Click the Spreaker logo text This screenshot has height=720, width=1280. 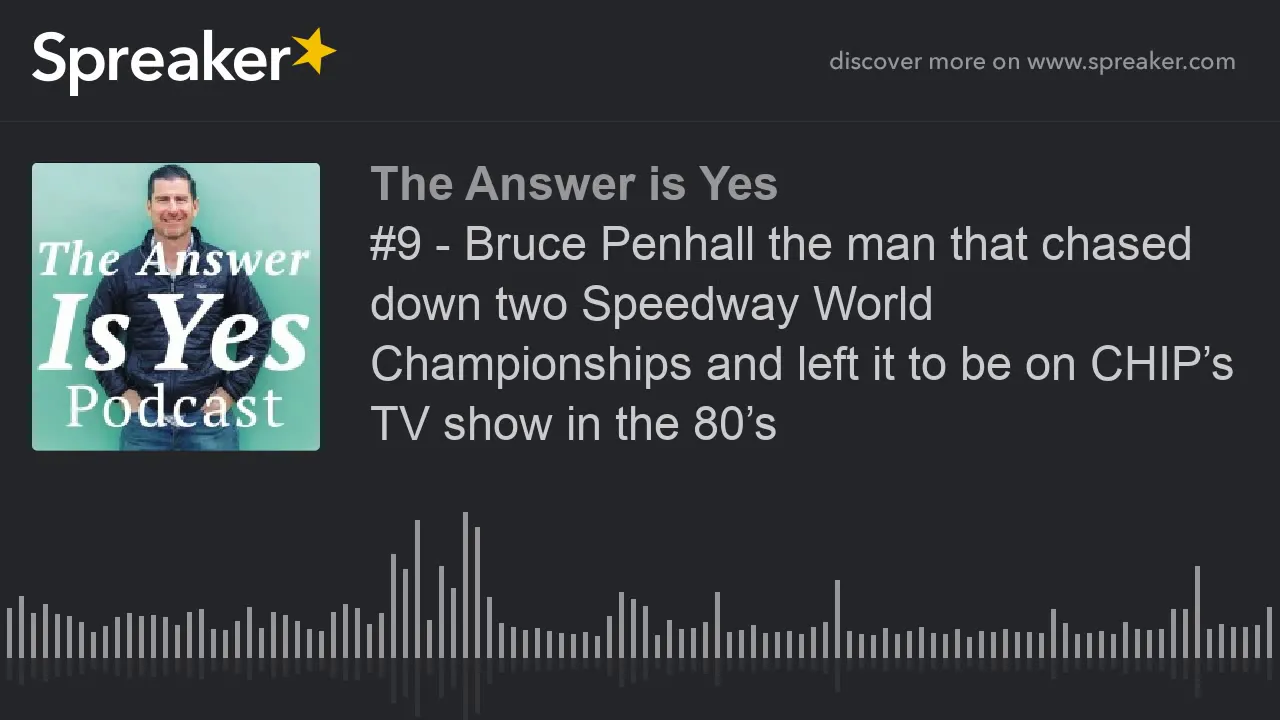pyautogui.click(x=162, y=61)
